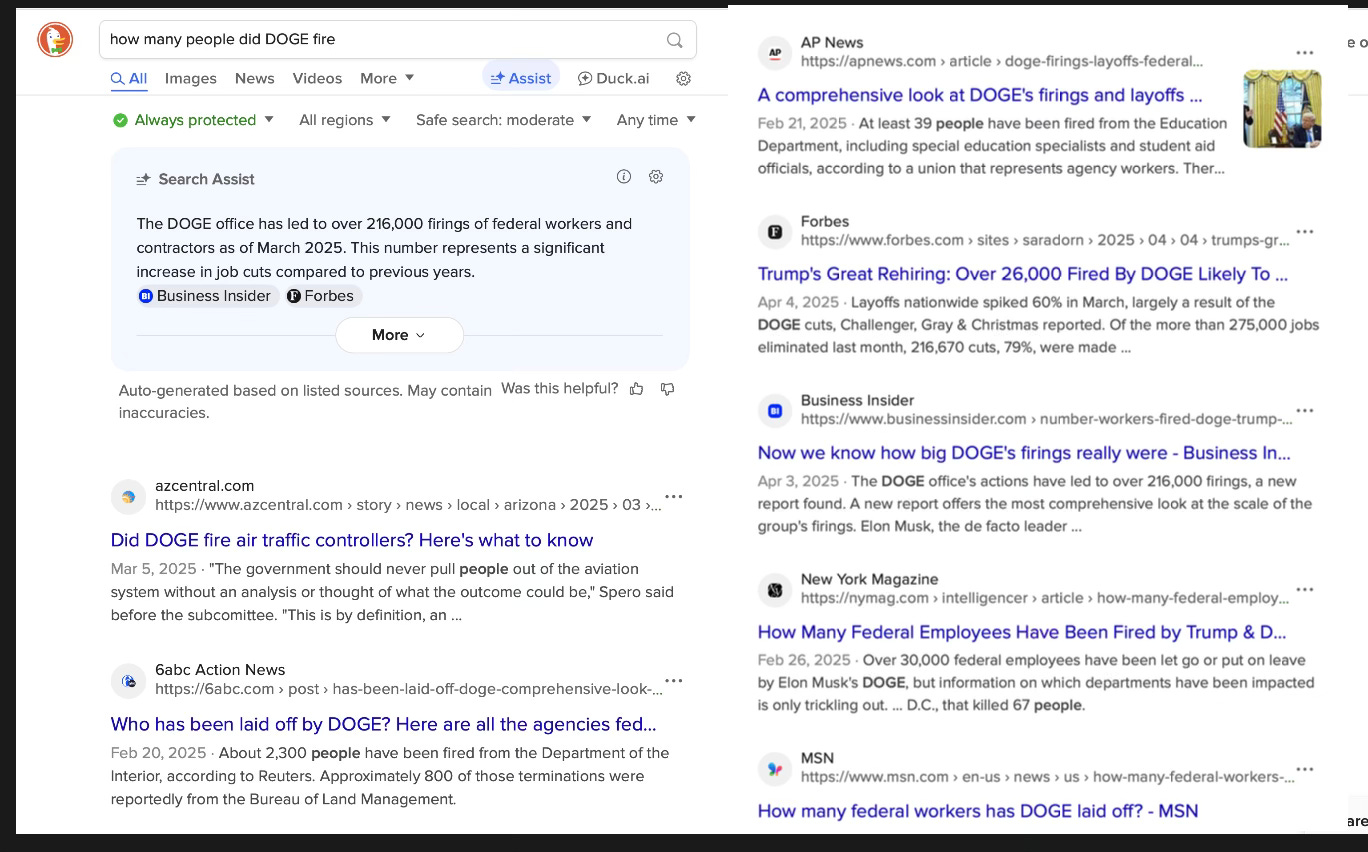Open New York Magazine result options menu
This screenshot has width=1368, height=852.
[1305, 590]
